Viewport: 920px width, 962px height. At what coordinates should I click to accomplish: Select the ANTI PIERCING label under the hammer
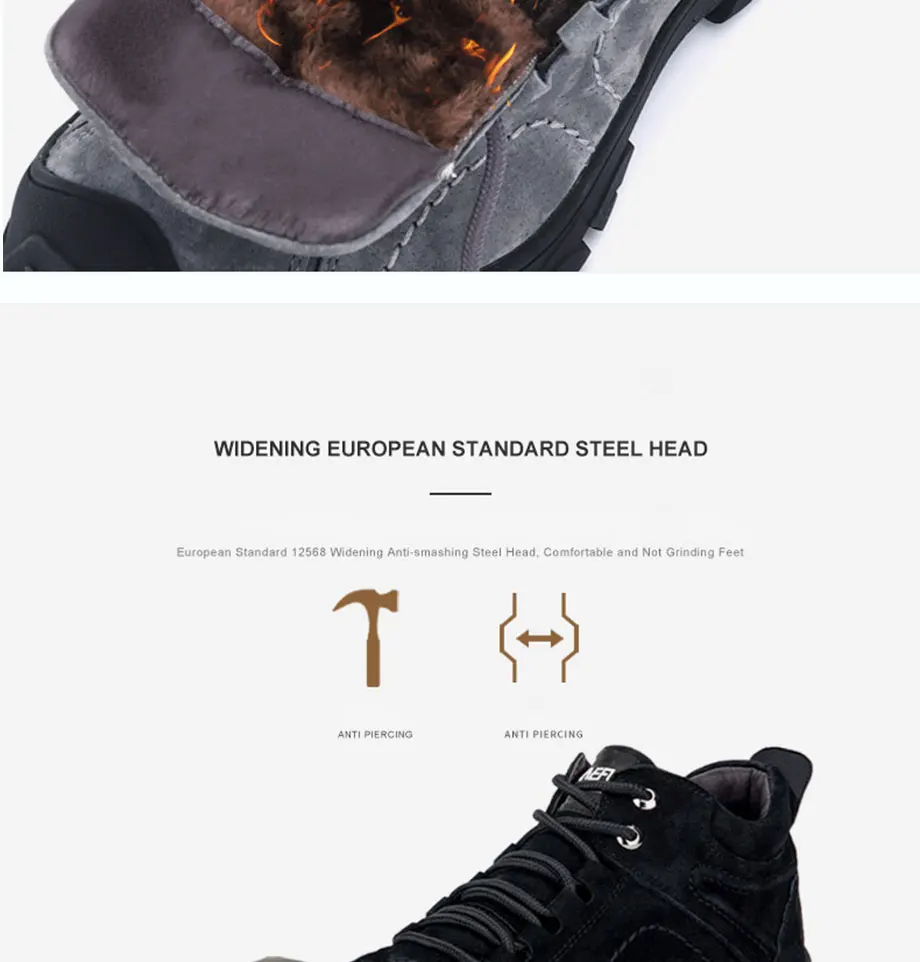click(x=375, y=734)
